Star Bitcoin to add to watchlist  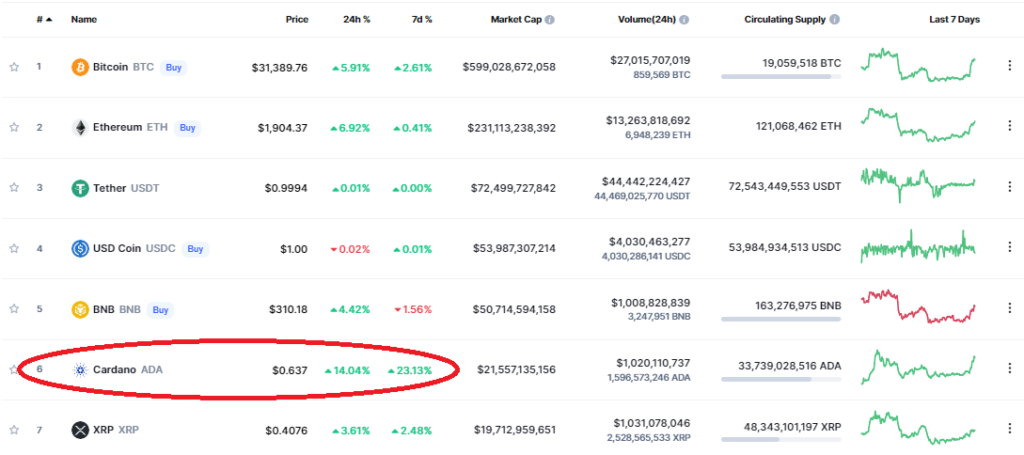click(x=14, y=67)
